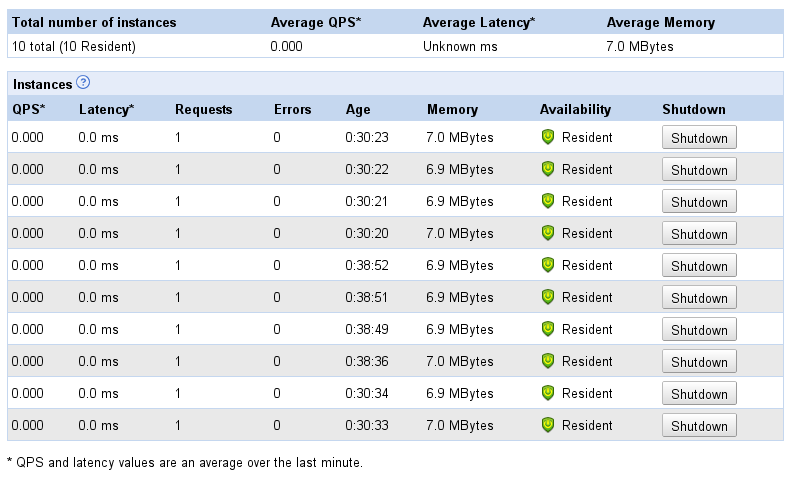This screenshot has height=482, width=792.
Task: Shut down the instance aged 0:30:33
Action: 699,426
